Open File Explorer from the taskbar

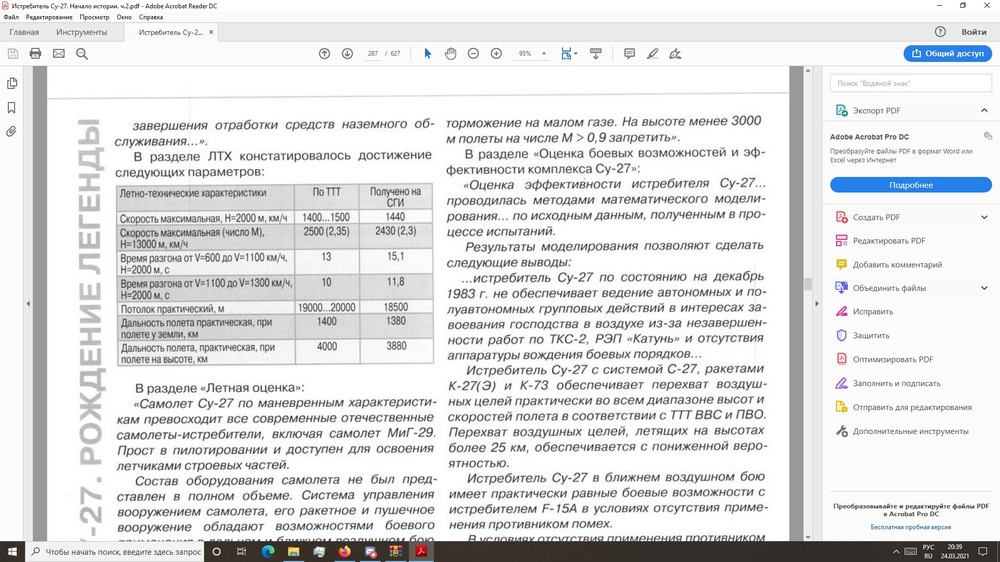tap(293, 552)
